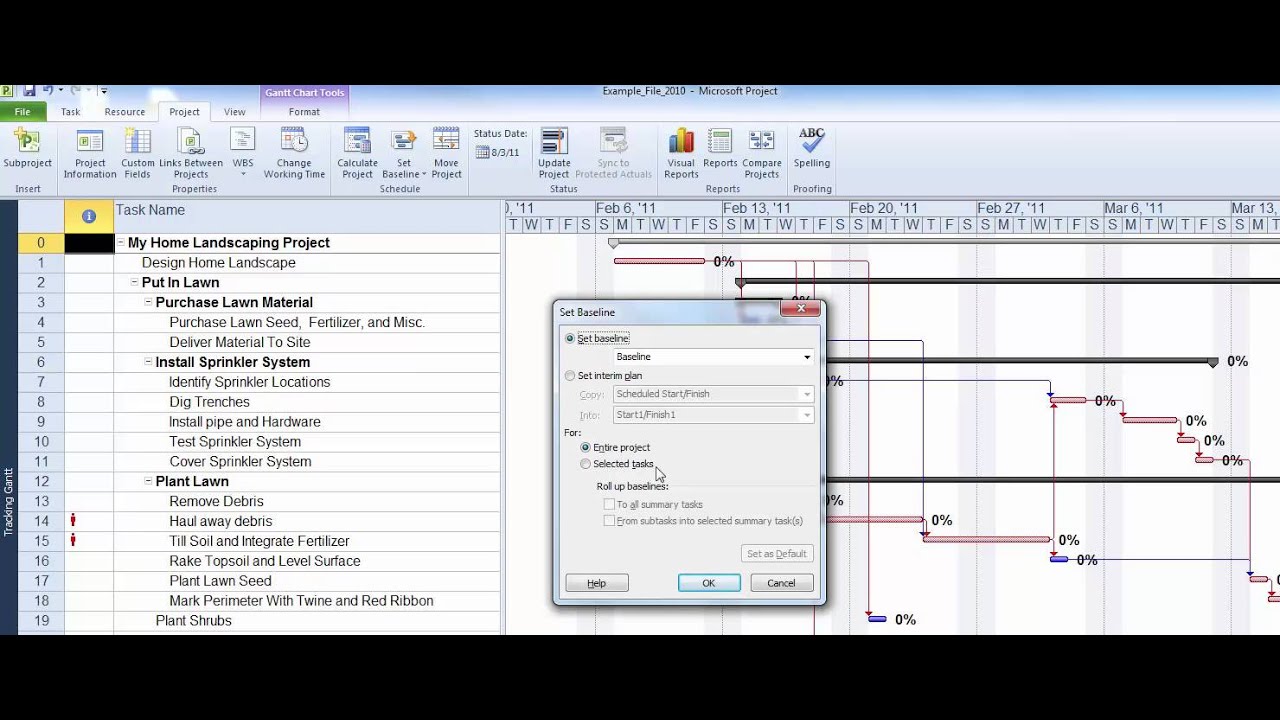This screenshot has height=720, width=1280.
Task: Open the Into Start1/Finish1 dropdown
Action: point(807,415)
